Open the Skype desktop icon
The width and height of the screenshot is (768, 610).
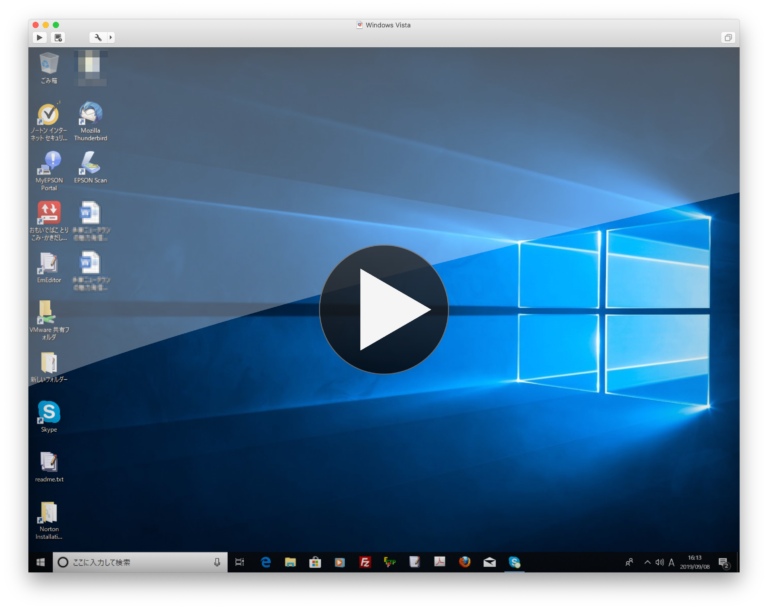click(x=48, y=412)
